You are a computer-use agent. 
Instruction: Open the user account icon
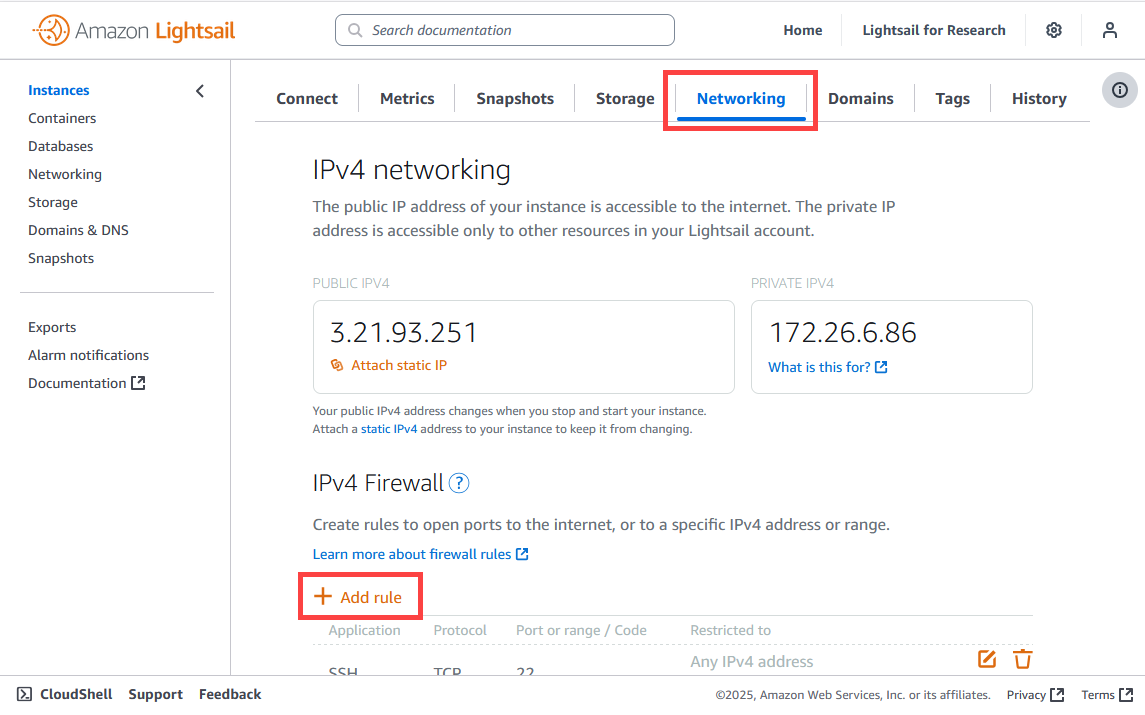tap(1109, 30)
